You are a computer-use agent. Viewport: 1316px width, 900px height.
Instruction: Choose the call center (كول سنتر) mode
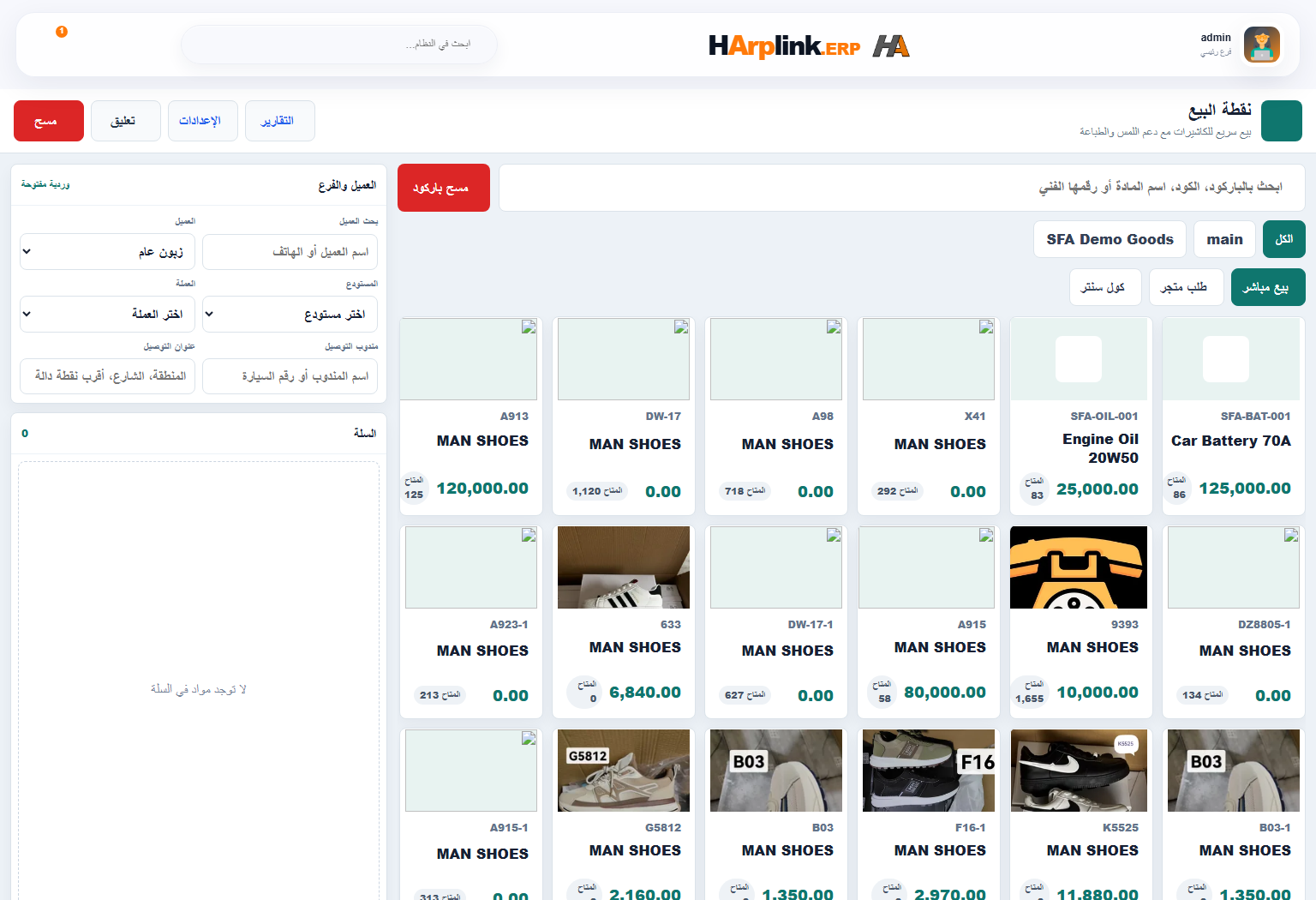tap(1105, 287)
